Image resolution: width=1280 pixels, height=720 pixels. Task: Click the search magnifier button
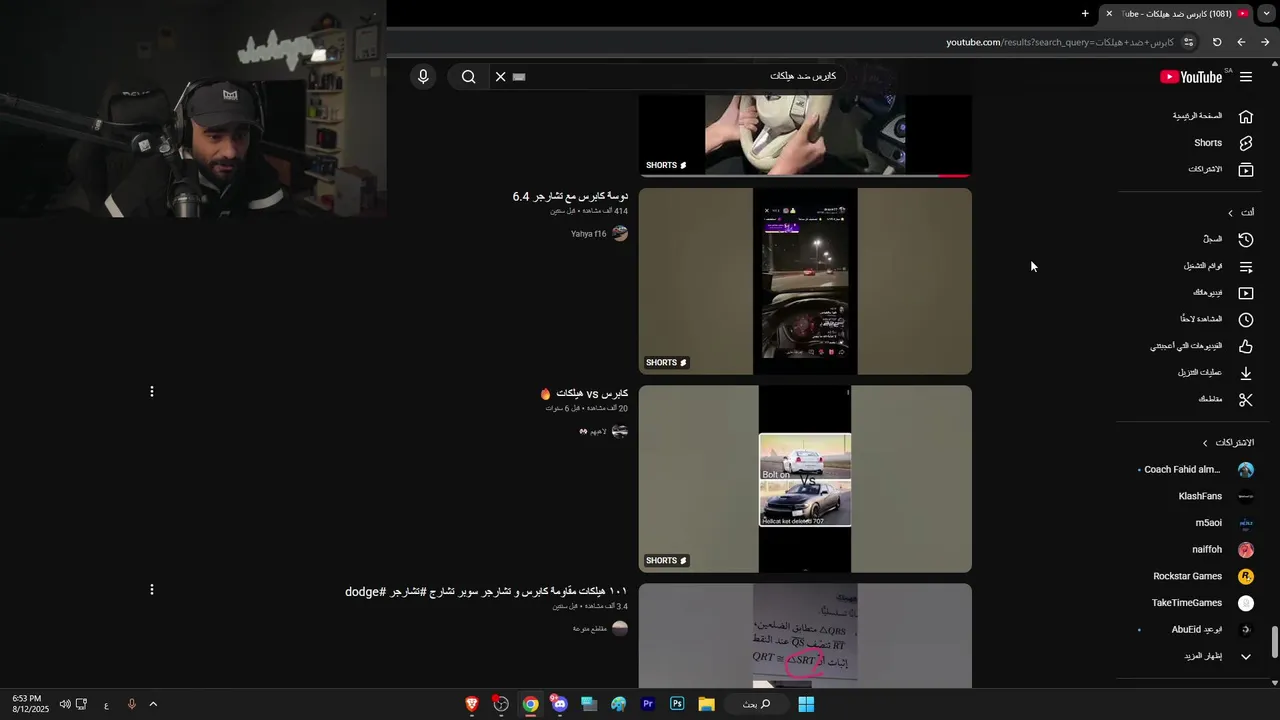(468, 77)
